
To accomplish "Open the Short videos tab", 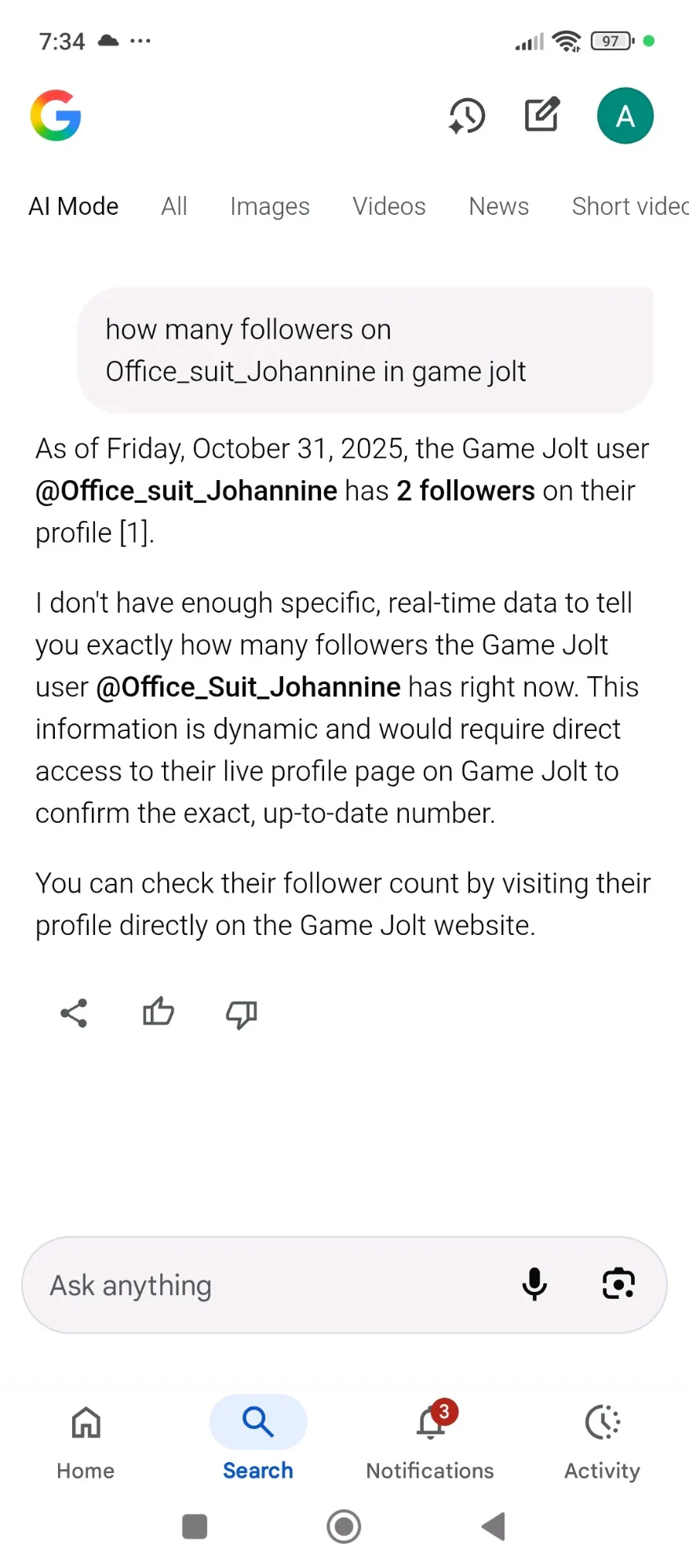I will click(629, 206).
